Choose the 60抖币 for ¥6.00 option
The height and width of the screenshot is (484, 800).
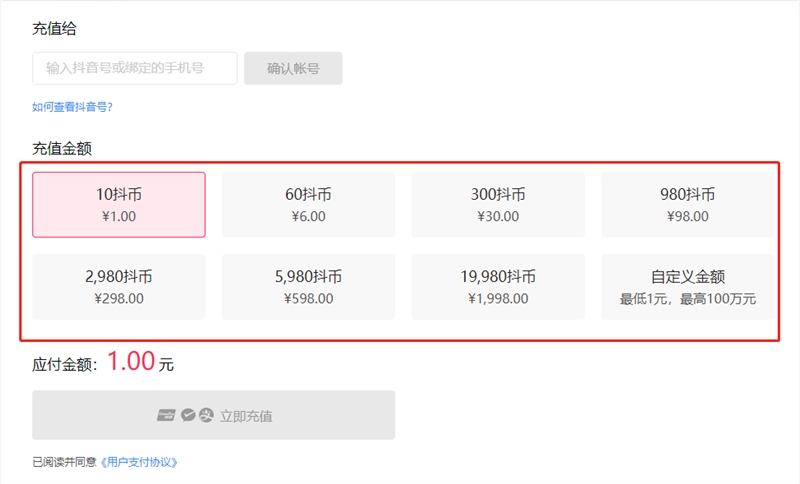(308, 204)
